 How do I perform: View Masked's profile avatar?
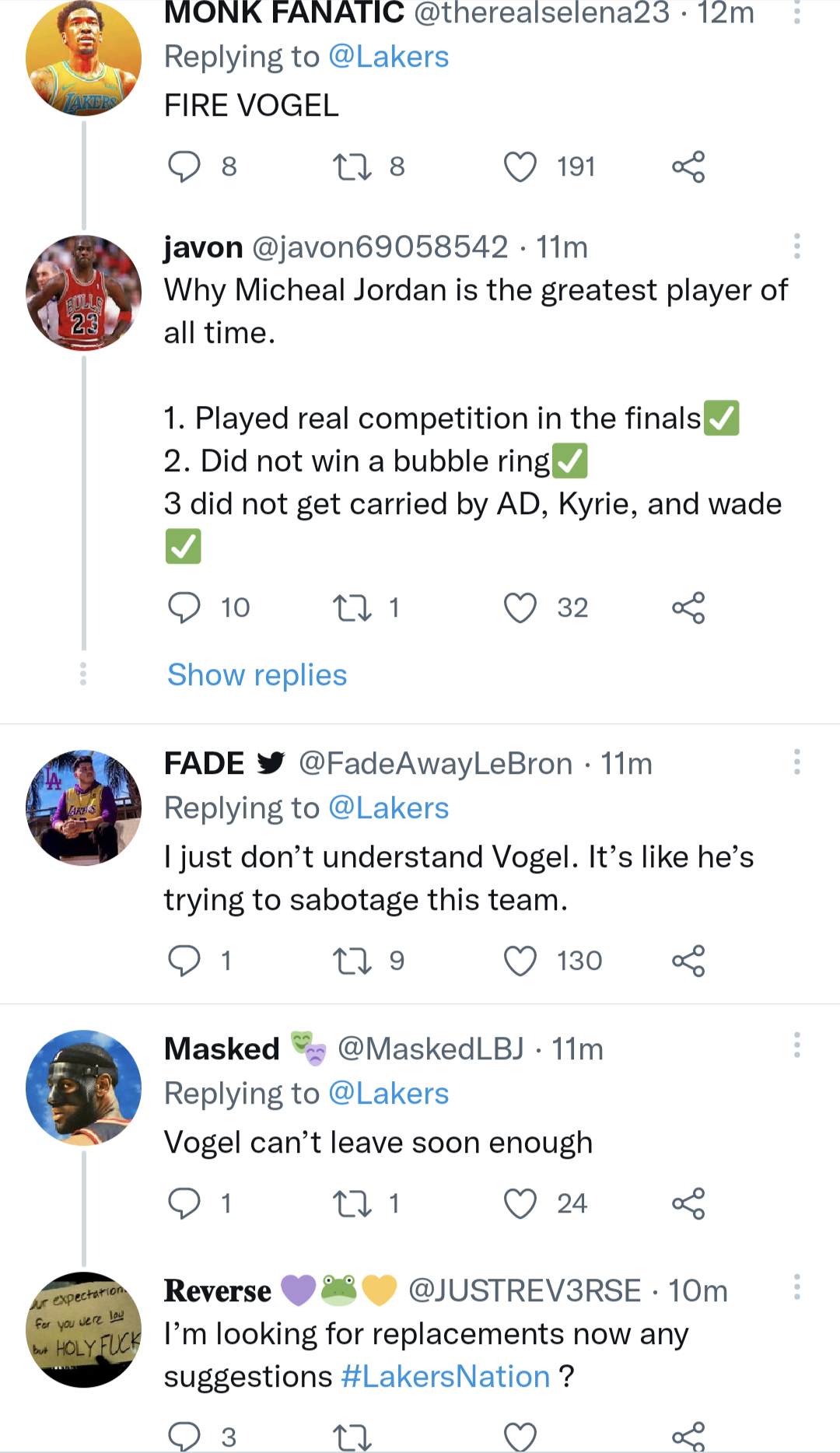click(83, 1087)
